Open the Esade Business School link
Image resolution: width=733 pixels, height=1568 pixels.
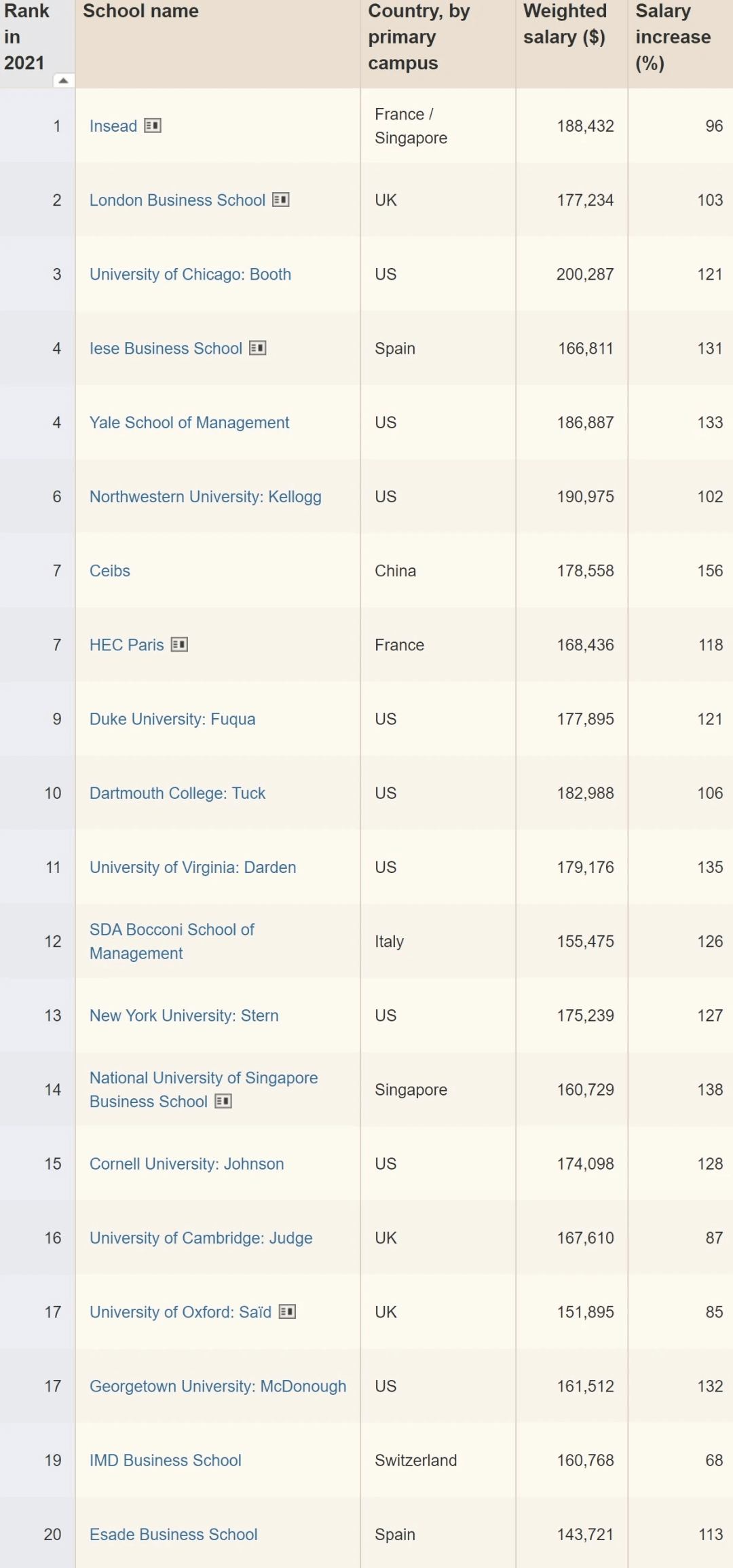coord(174,1534)
